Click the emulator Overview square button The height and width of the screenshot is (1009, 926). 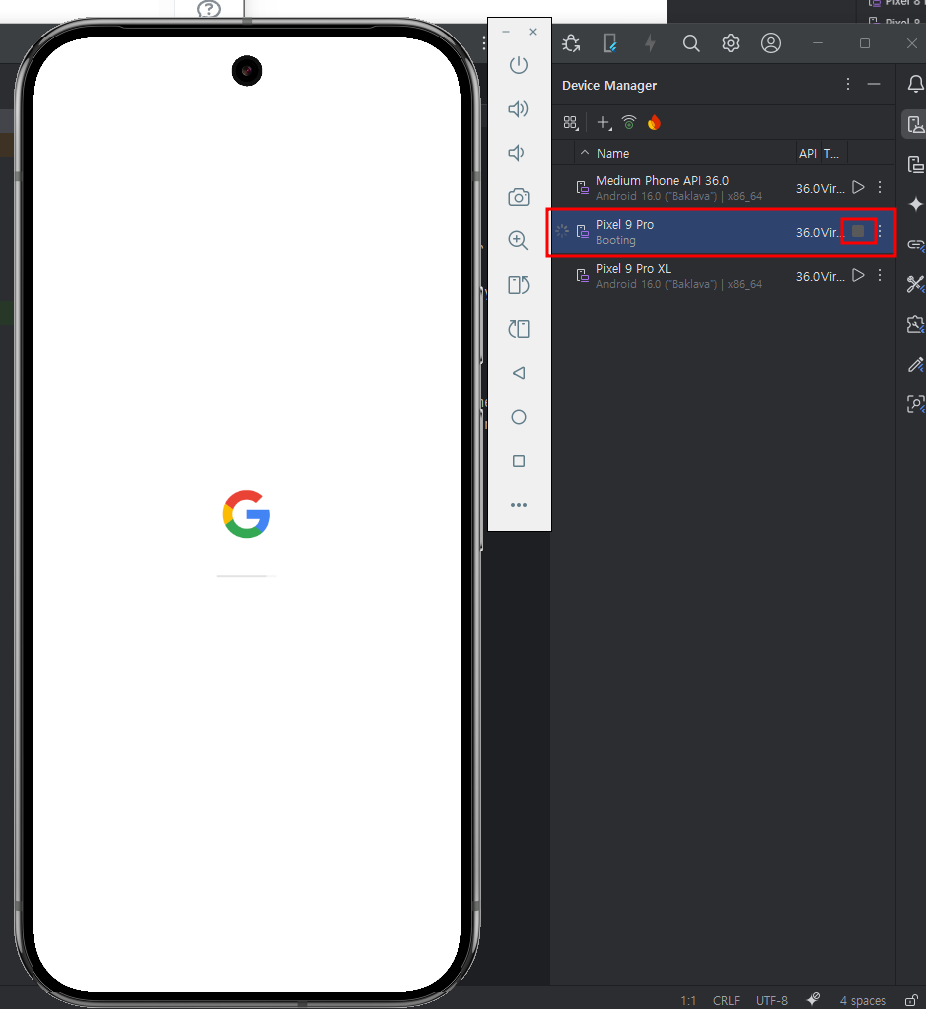tap(519, 461)
